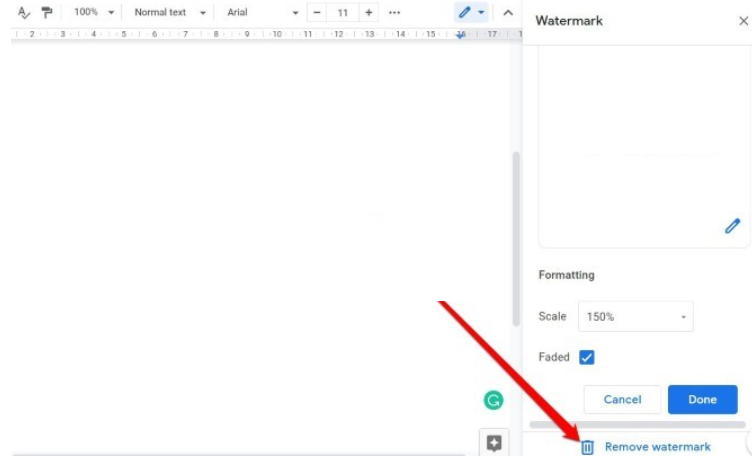The height and width of the screenshot is (456, 752).
Task: Open the three-dot more options menu
Action: pos(394,13)
